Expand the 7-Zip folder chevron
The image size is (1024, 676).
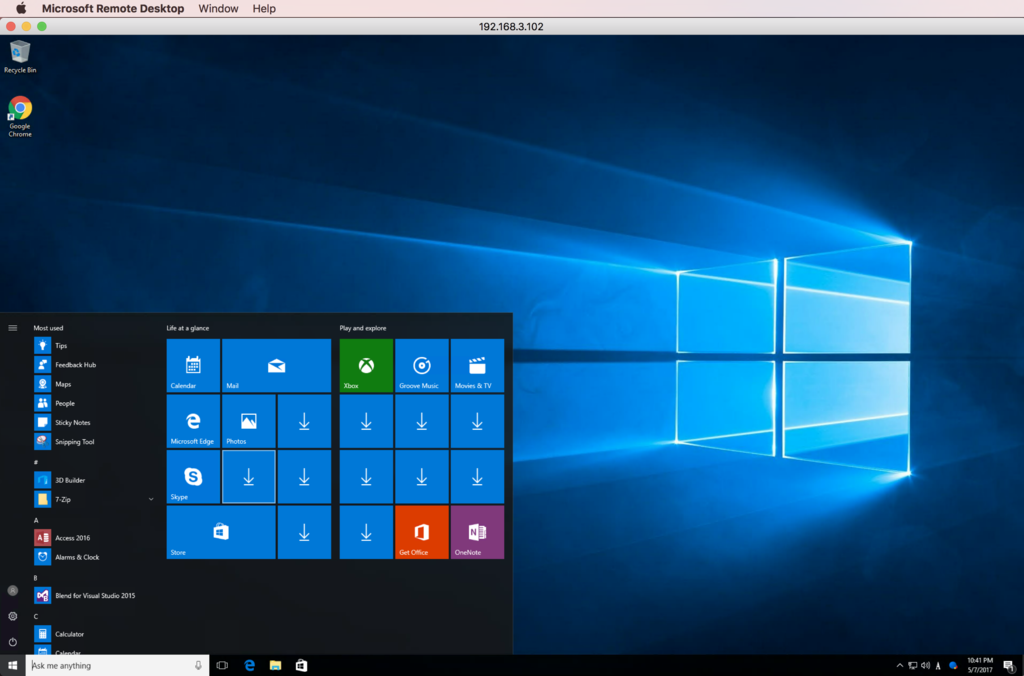(x=151, y=499)
